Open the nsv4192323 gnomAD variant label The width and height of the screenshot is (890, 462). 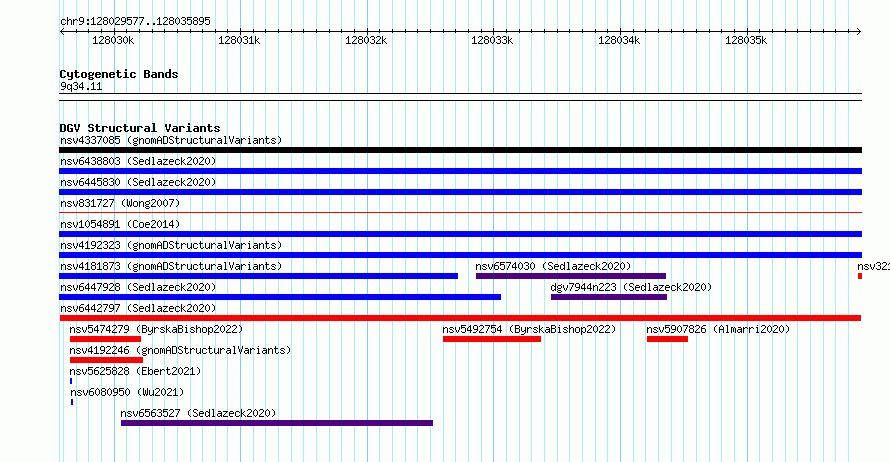(171, 245)
